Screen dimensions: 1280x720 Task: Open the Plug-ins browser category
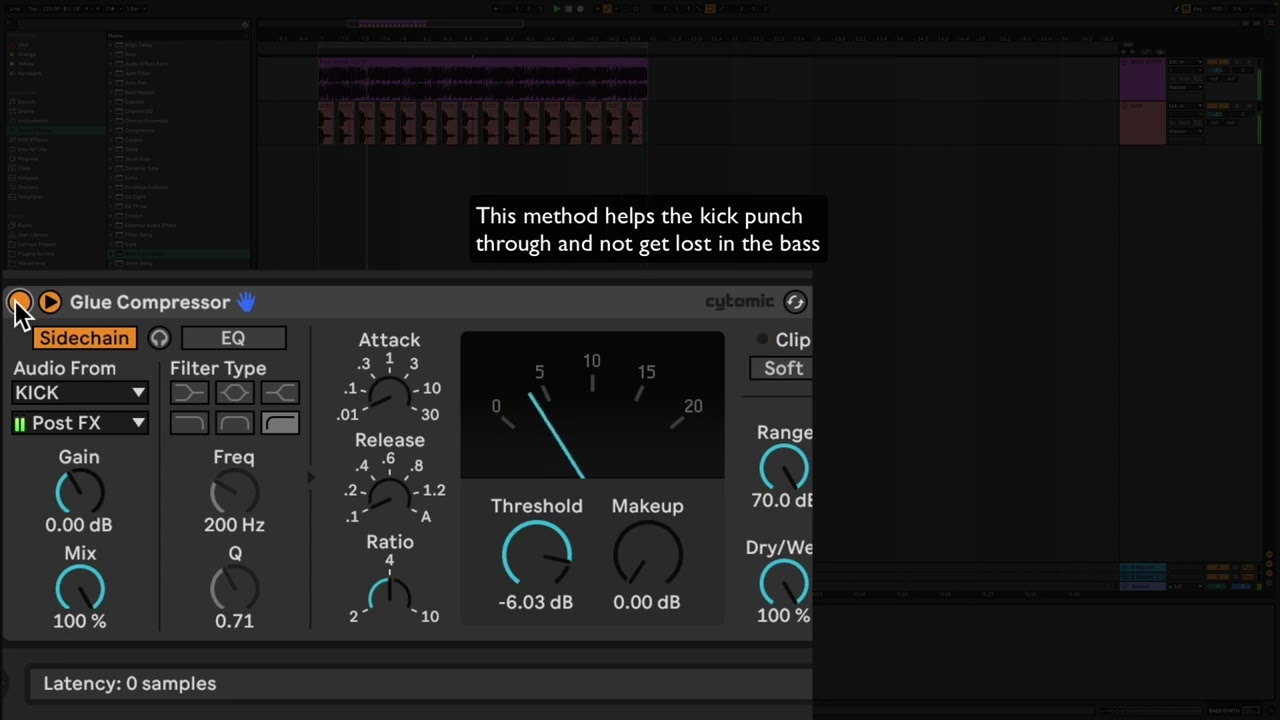(28, 159)
